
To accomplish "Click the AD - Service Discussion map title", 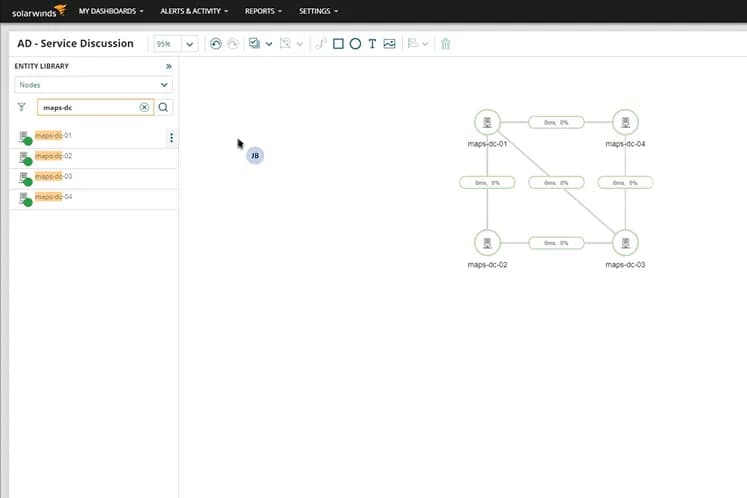I will click(x=75, y=43).
